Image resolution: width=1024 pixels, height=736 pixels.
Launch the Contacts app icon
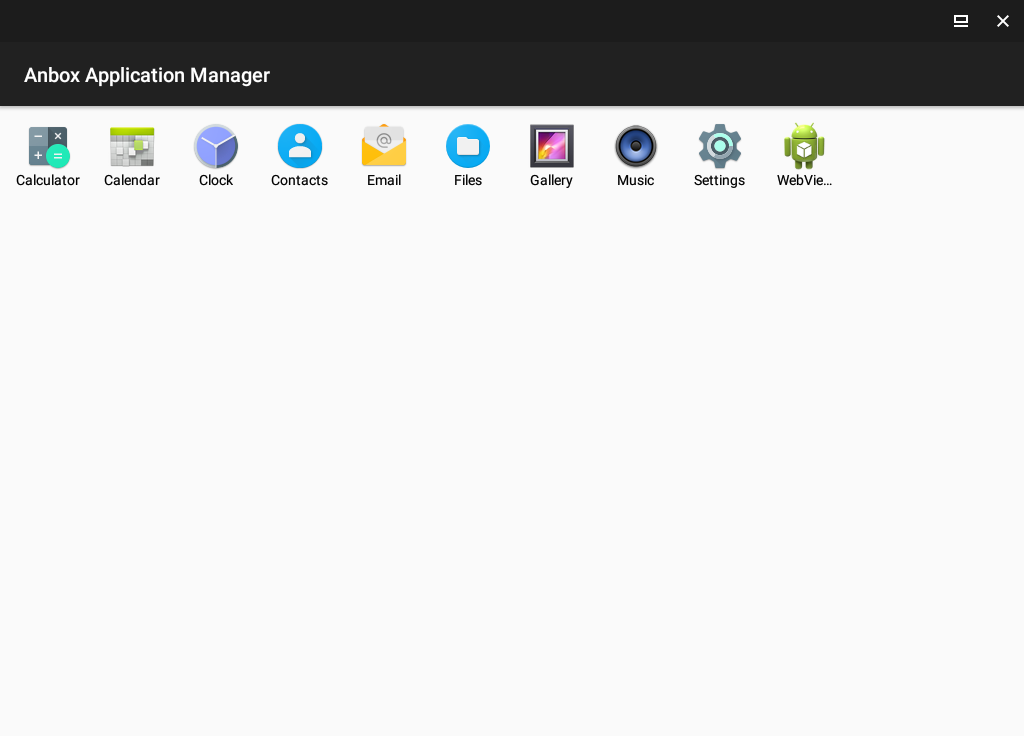[300, 146]
